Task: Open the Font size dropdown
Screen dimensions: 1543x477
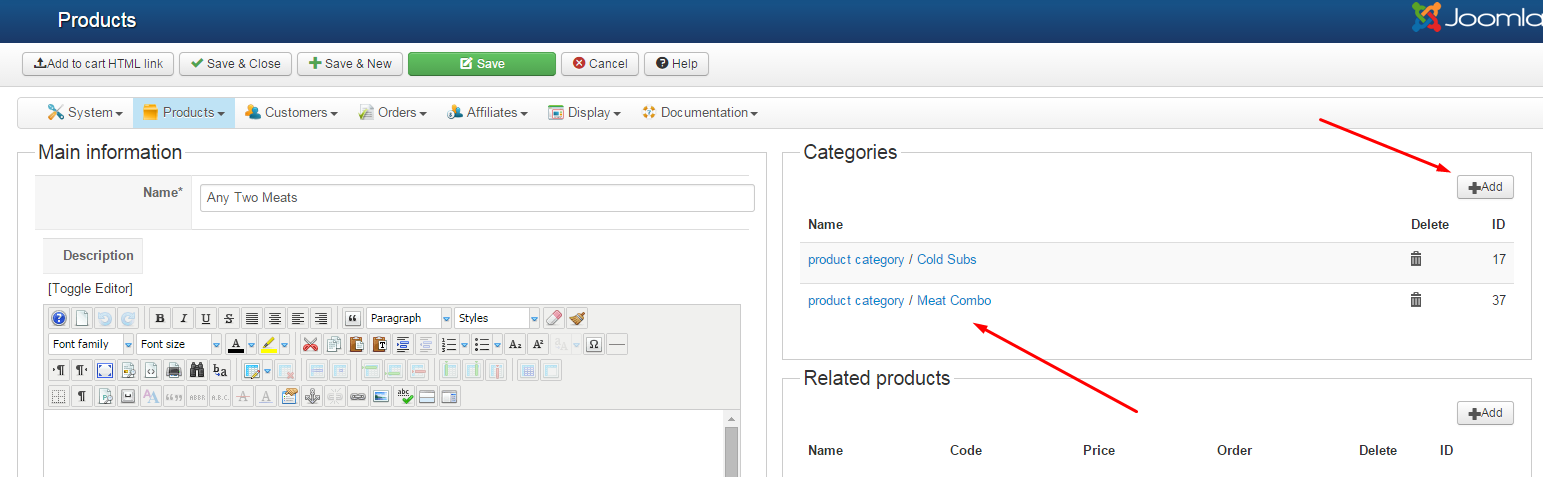Action: click(x=179, y=345)
